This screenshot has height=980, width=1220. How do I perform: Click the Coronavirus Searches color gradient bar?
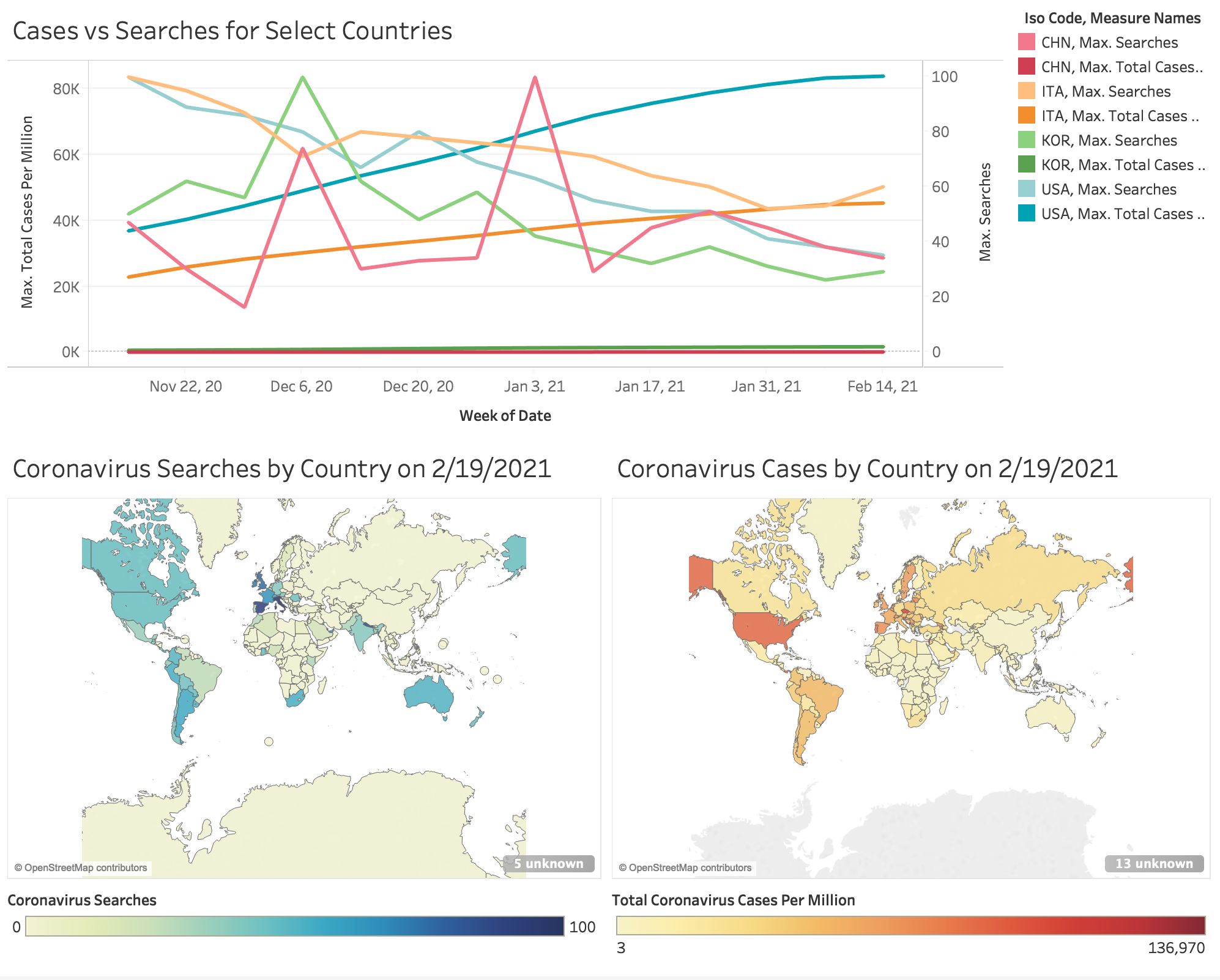(x=295, y=926)
